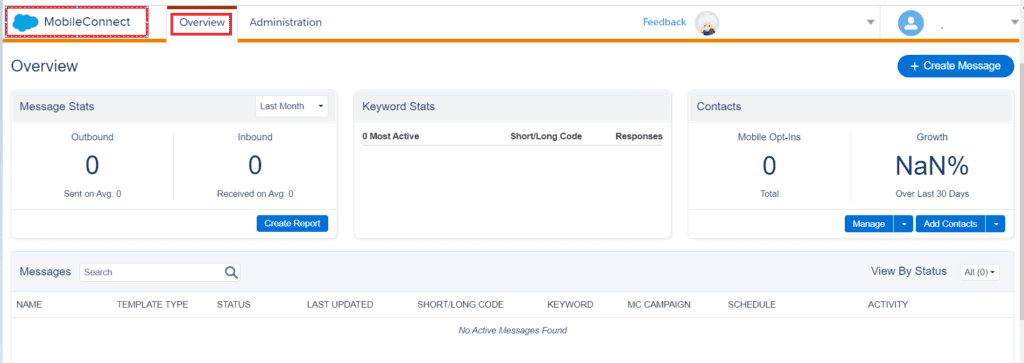Click 'Received on Avg: 0' text
This screenshot has width=1024, height=363.
(x=255, y=194)
